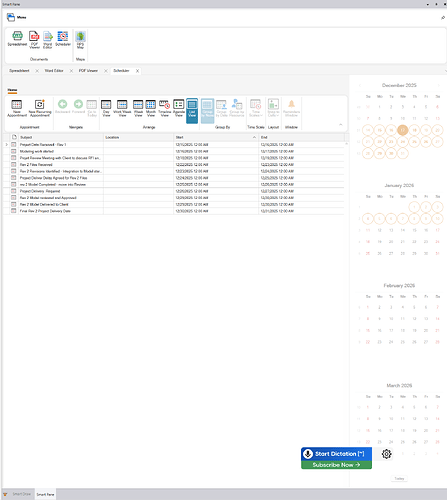This screenshot has height=500, width=447.
Task: Open the Spreadsheet document icon
Action: click(17, 39)
